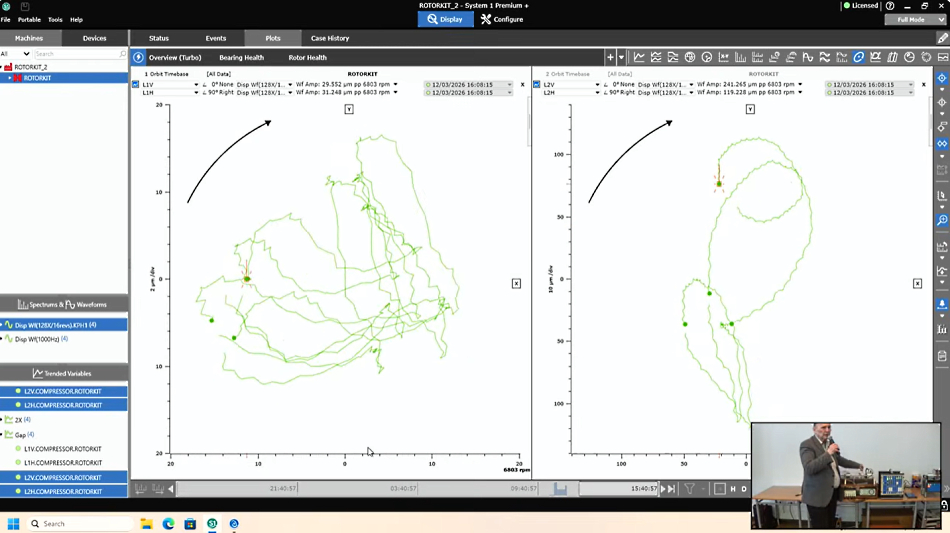Toggle the Y marker box on left orbit
This screenshot has width=950, height=533.
point(349,109)
